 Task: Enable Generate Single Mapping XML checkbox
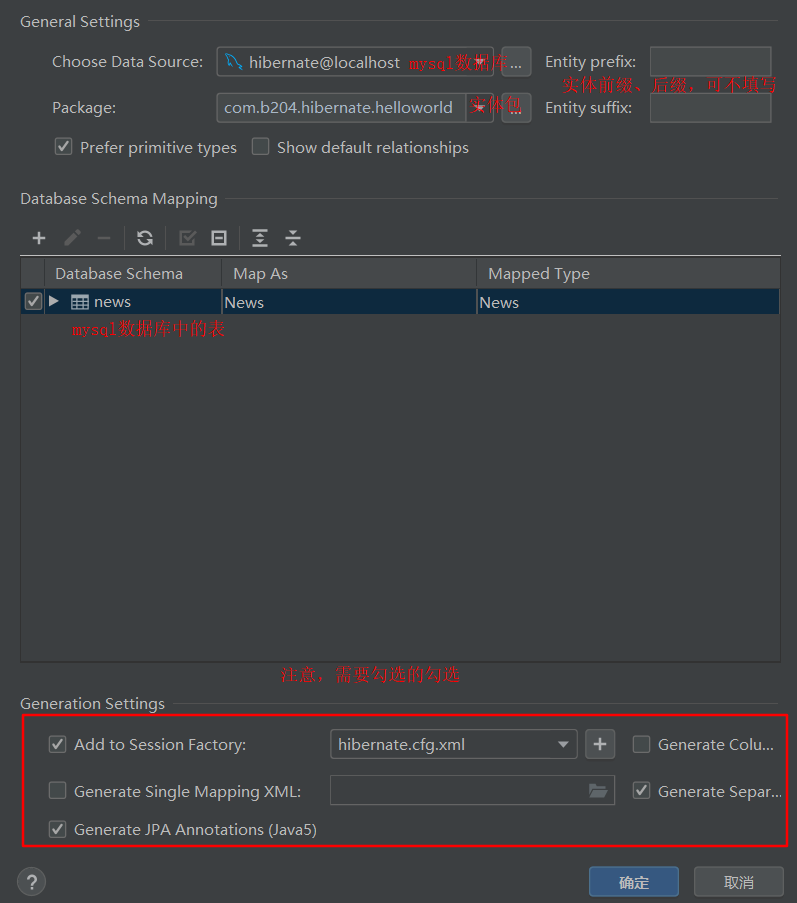[57, 791]
